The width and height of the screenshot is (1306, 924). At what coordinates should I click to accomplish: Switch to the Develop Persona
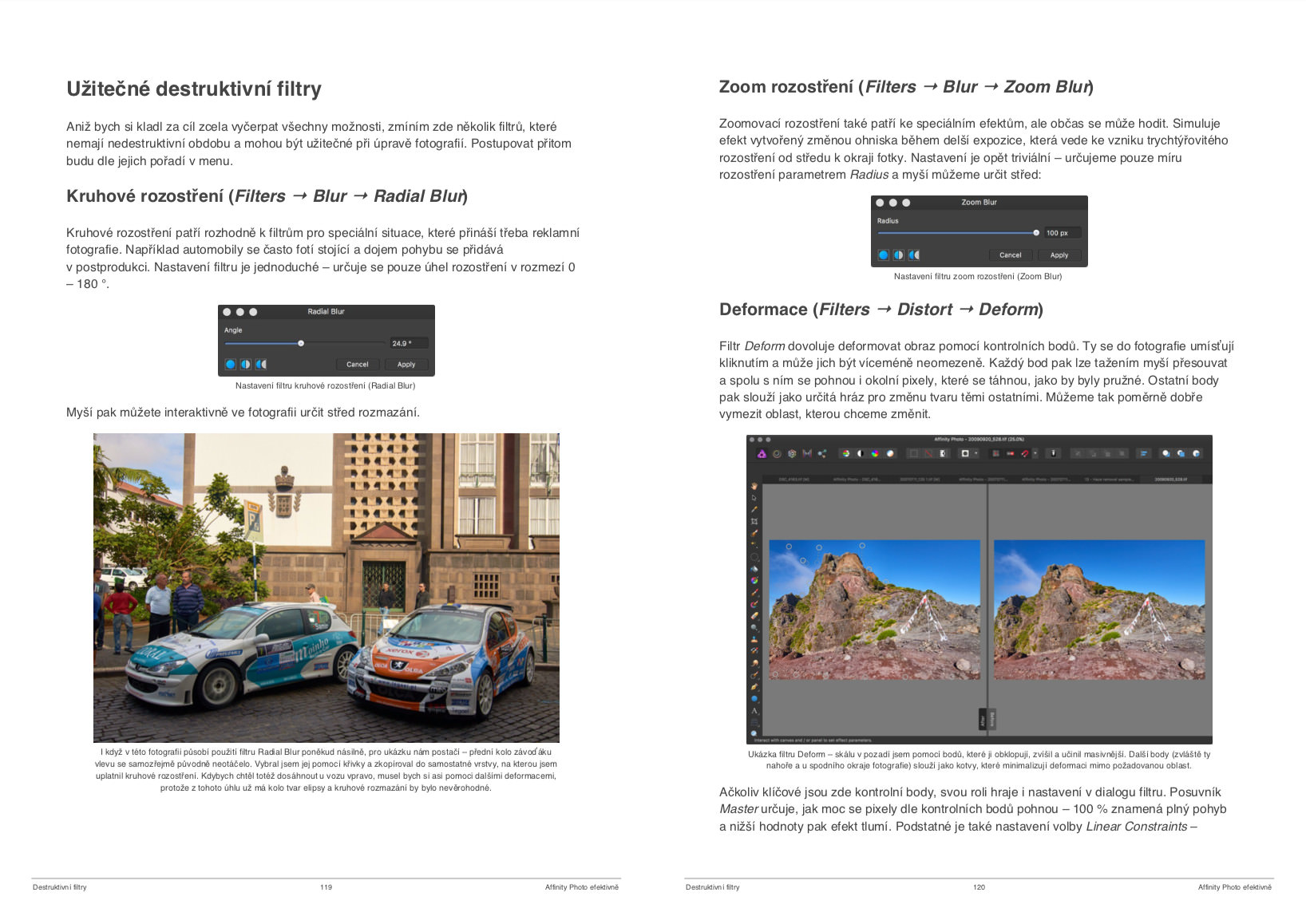(x=792, y=453)
